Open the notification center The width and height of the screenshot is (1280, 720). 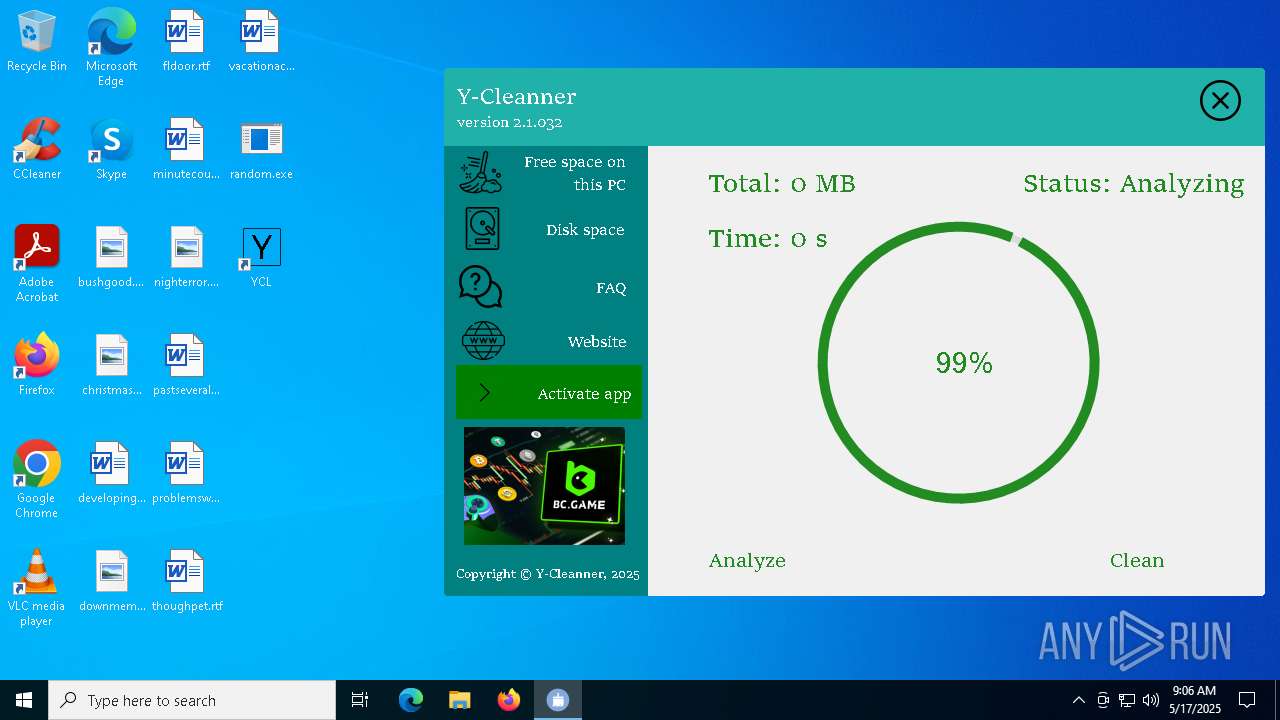[1248, 700]
